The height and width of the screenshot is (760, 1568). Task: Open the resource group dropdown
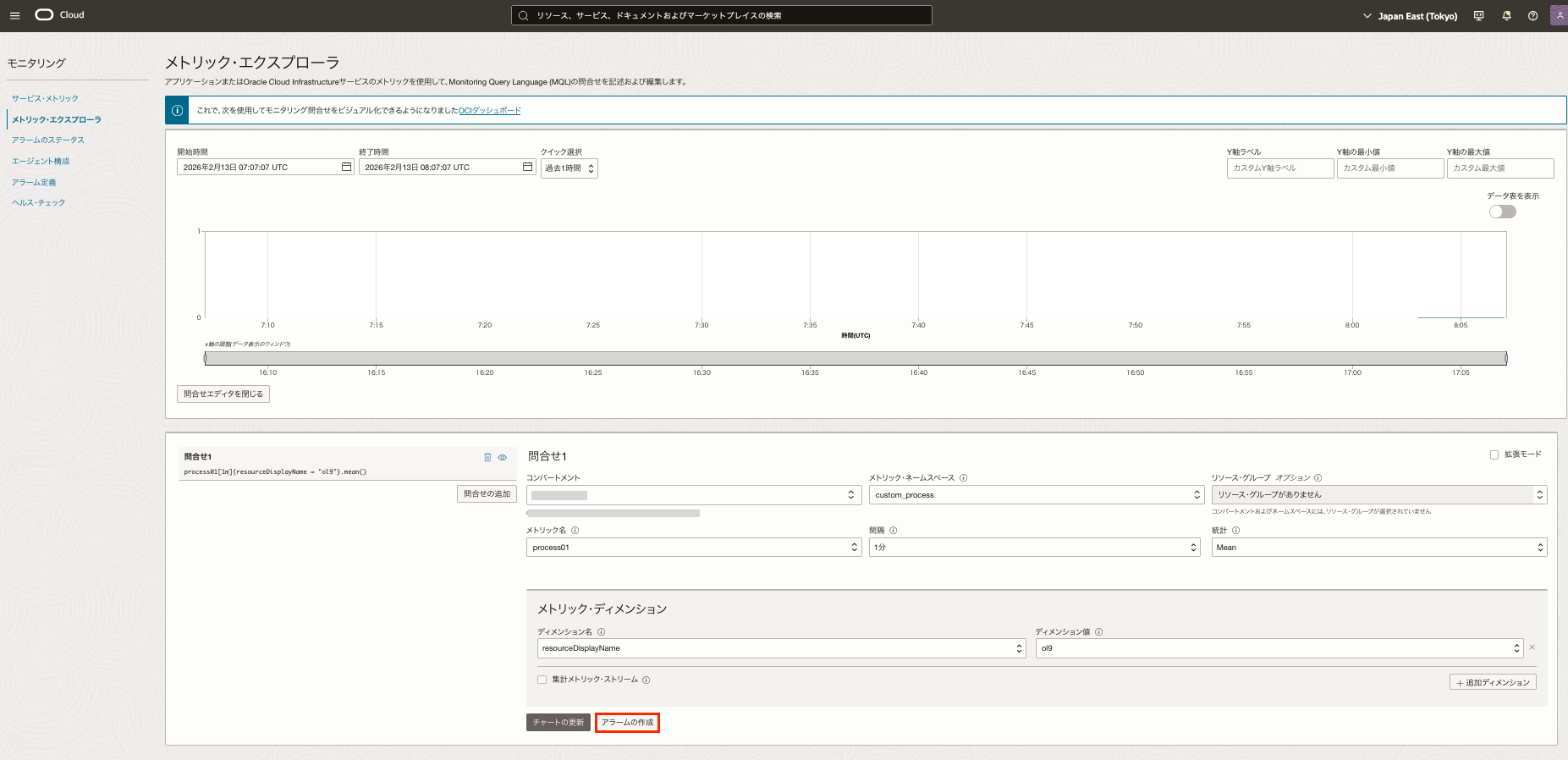[1379, 495]
